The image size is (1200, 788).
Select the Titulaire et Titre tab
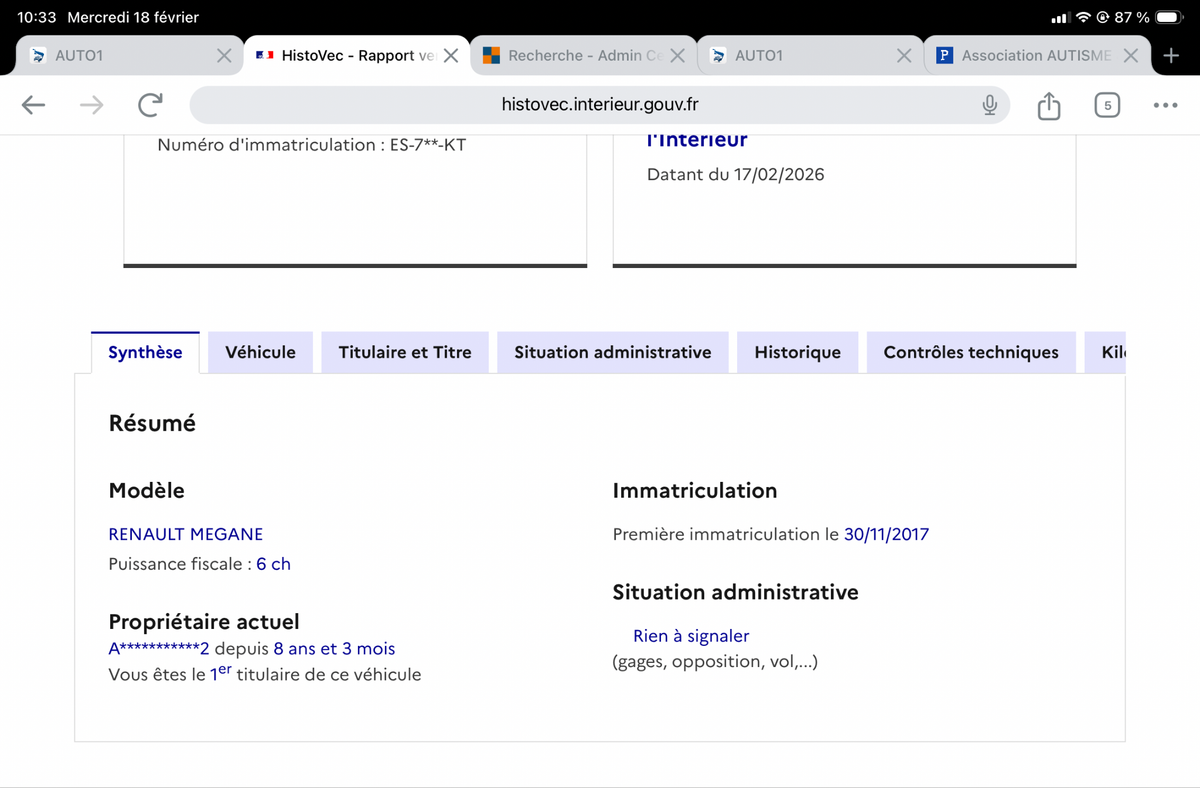[405, 352]
